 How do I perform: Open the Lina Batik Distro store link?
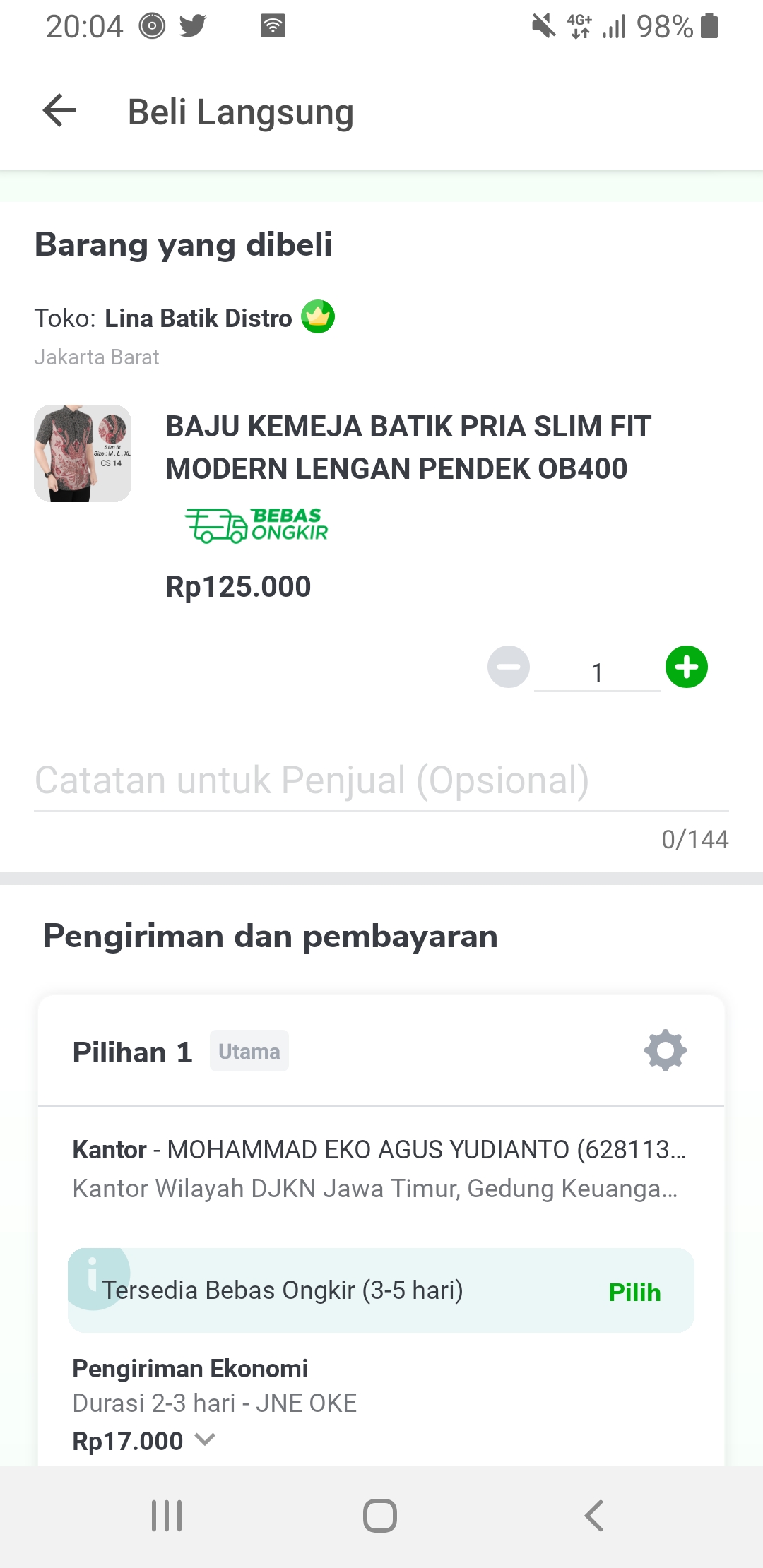coord(198,319)
